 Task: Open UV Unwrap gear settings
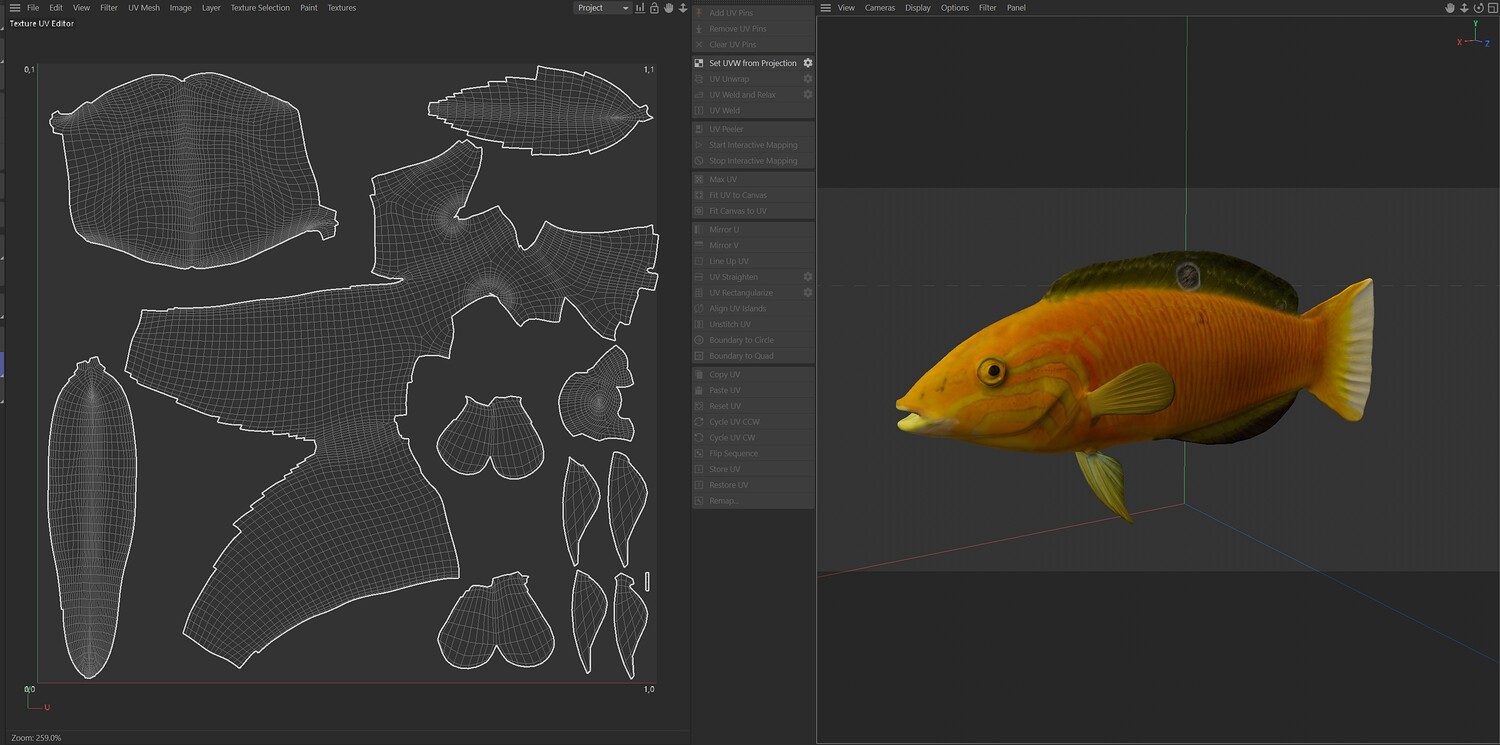808,79
